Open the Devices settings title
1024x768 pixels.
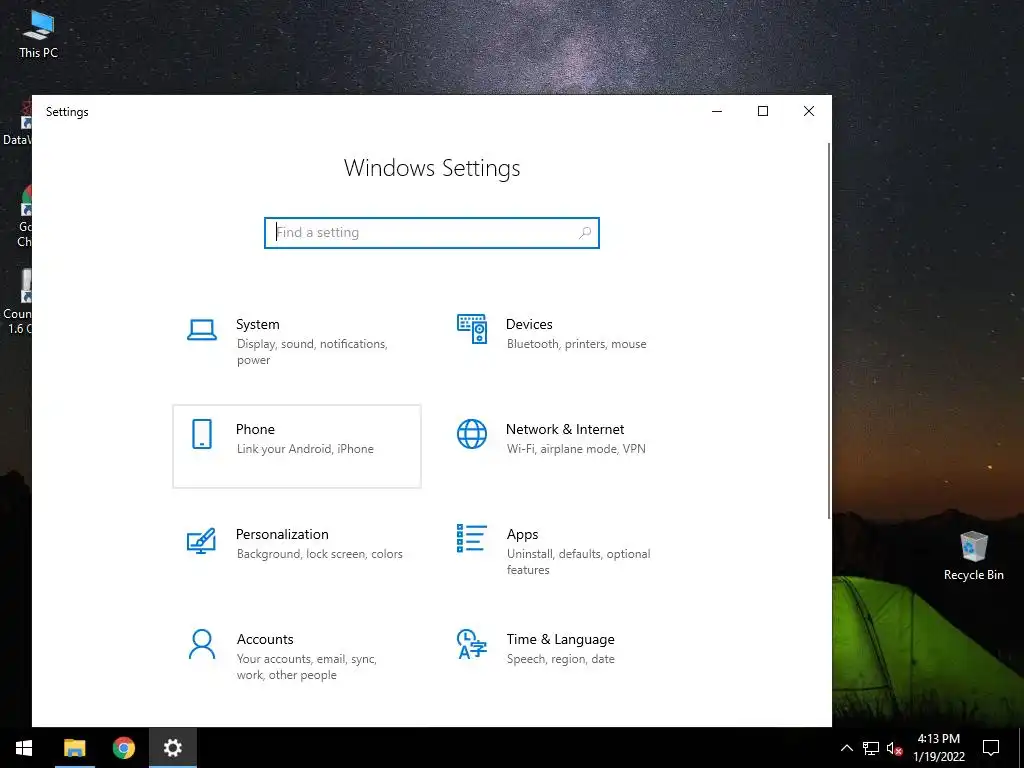pyautogui.click(x=529, y=325)
